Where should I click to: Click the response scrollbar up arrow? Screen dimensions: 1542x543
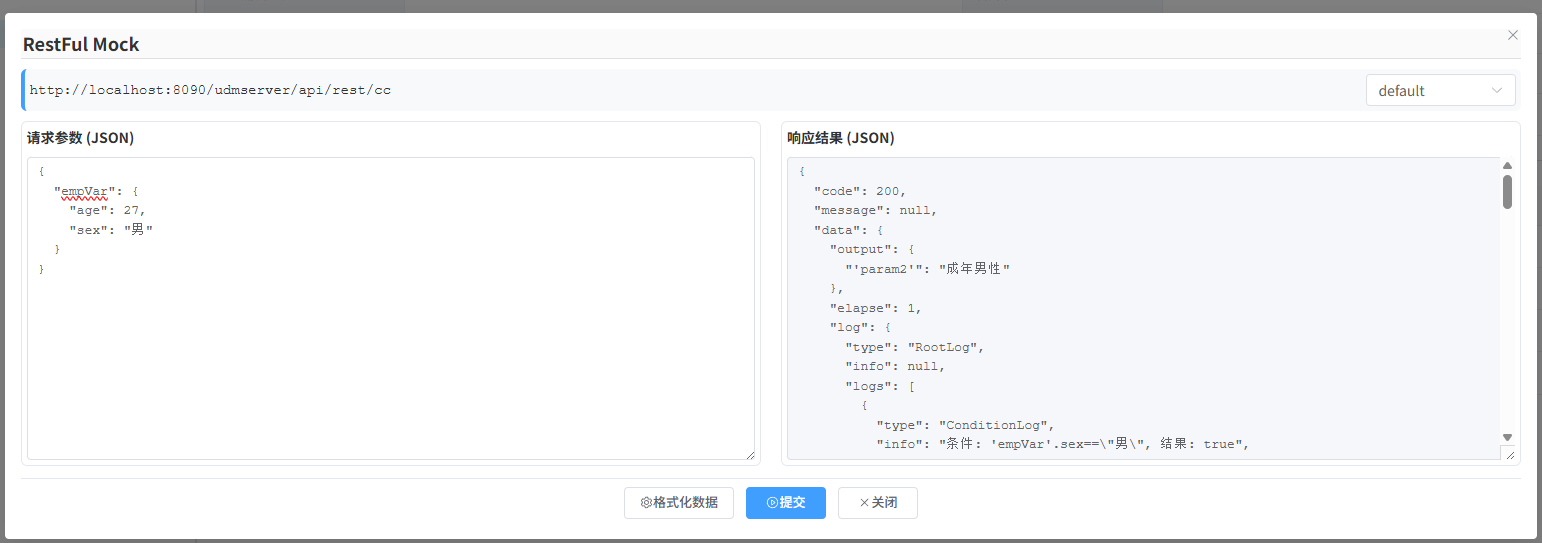click(x=1507, y=166)
